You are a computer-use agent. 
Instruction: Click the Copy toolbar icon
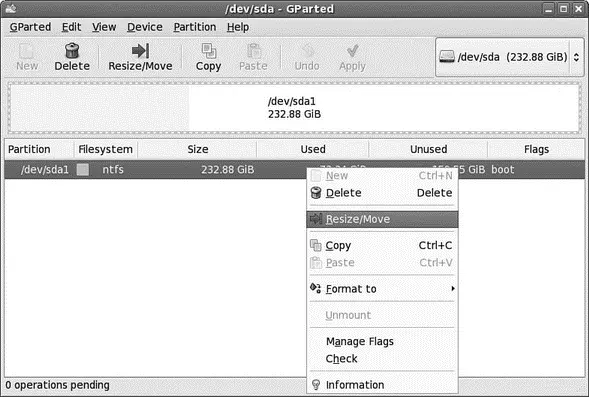tap(208, 51)
